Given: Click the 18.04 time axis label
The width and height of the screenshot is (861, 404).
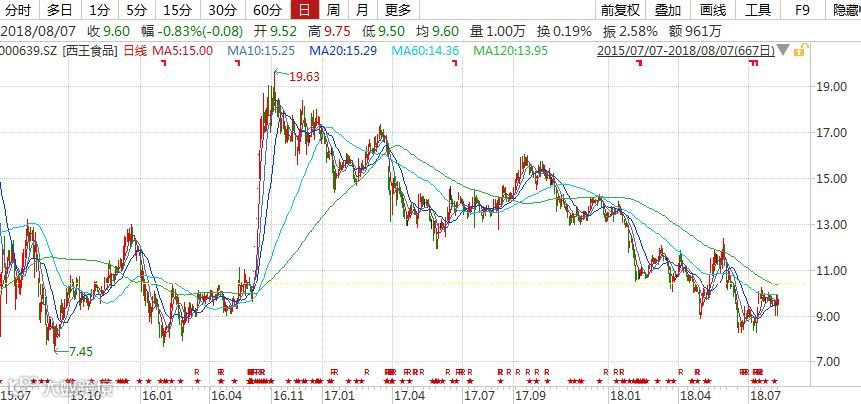Looking at the screenshot, I should [x=694, y=395].
